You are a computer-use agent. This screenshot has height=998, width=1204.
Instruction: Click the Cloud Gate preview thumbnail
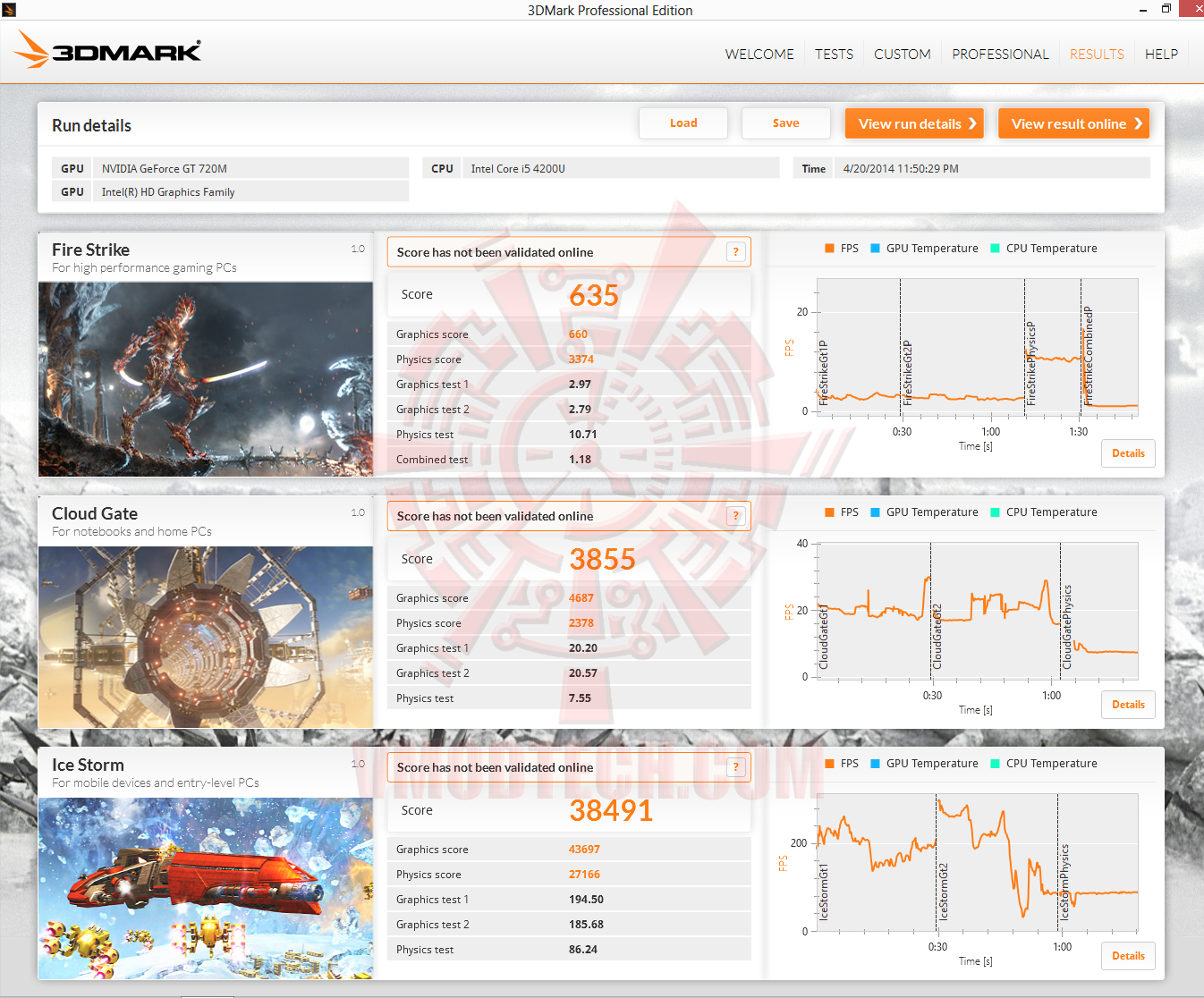click(x=206, y=637)
